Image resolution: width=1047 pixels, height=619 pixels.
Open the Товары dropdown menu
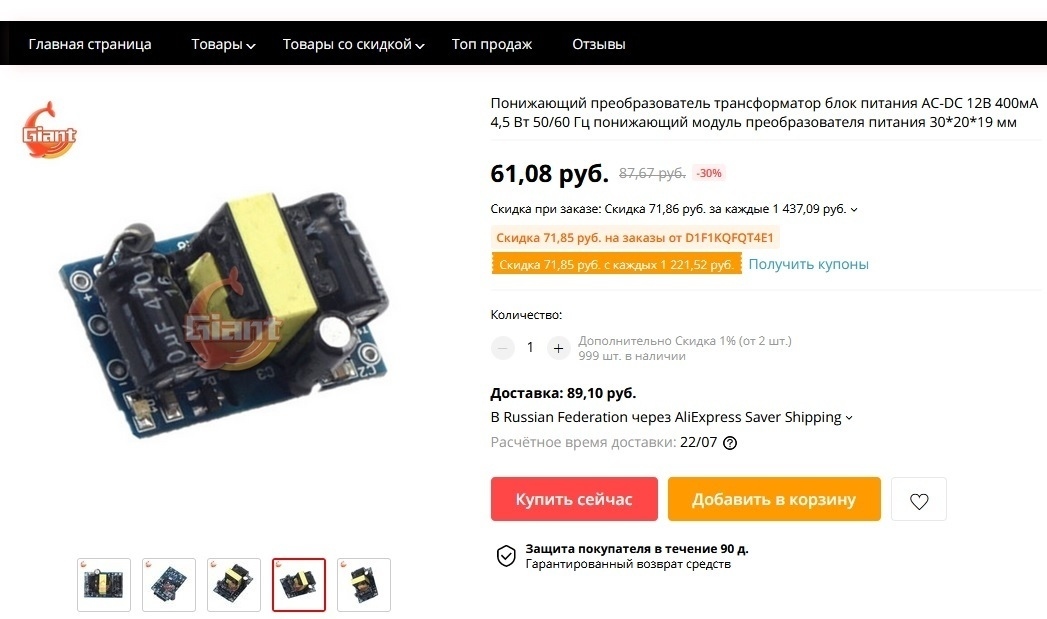tap(223, 45)
